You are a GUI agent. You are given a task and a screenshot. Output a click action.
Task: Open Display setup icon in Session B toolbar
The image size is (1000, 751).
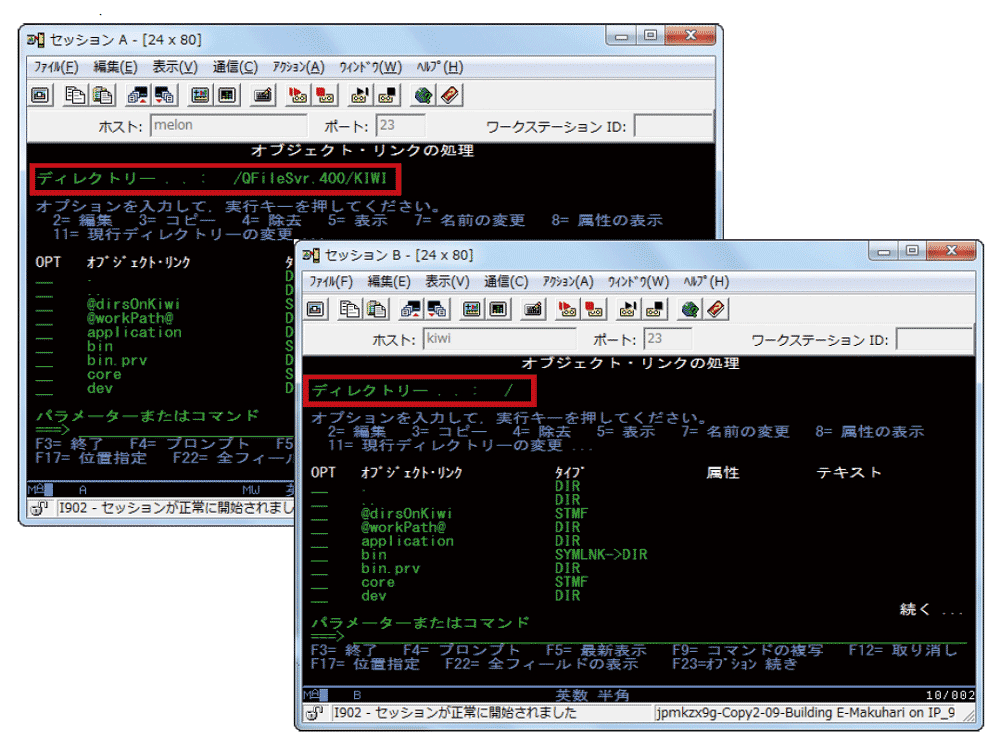click(471, 309)
